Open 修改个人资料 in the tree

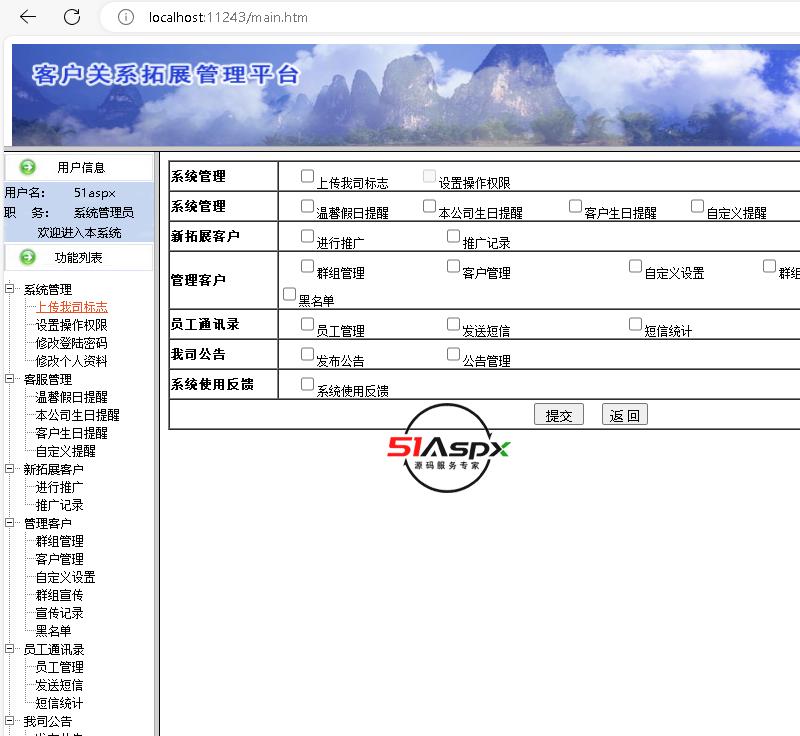coord(71,361)
